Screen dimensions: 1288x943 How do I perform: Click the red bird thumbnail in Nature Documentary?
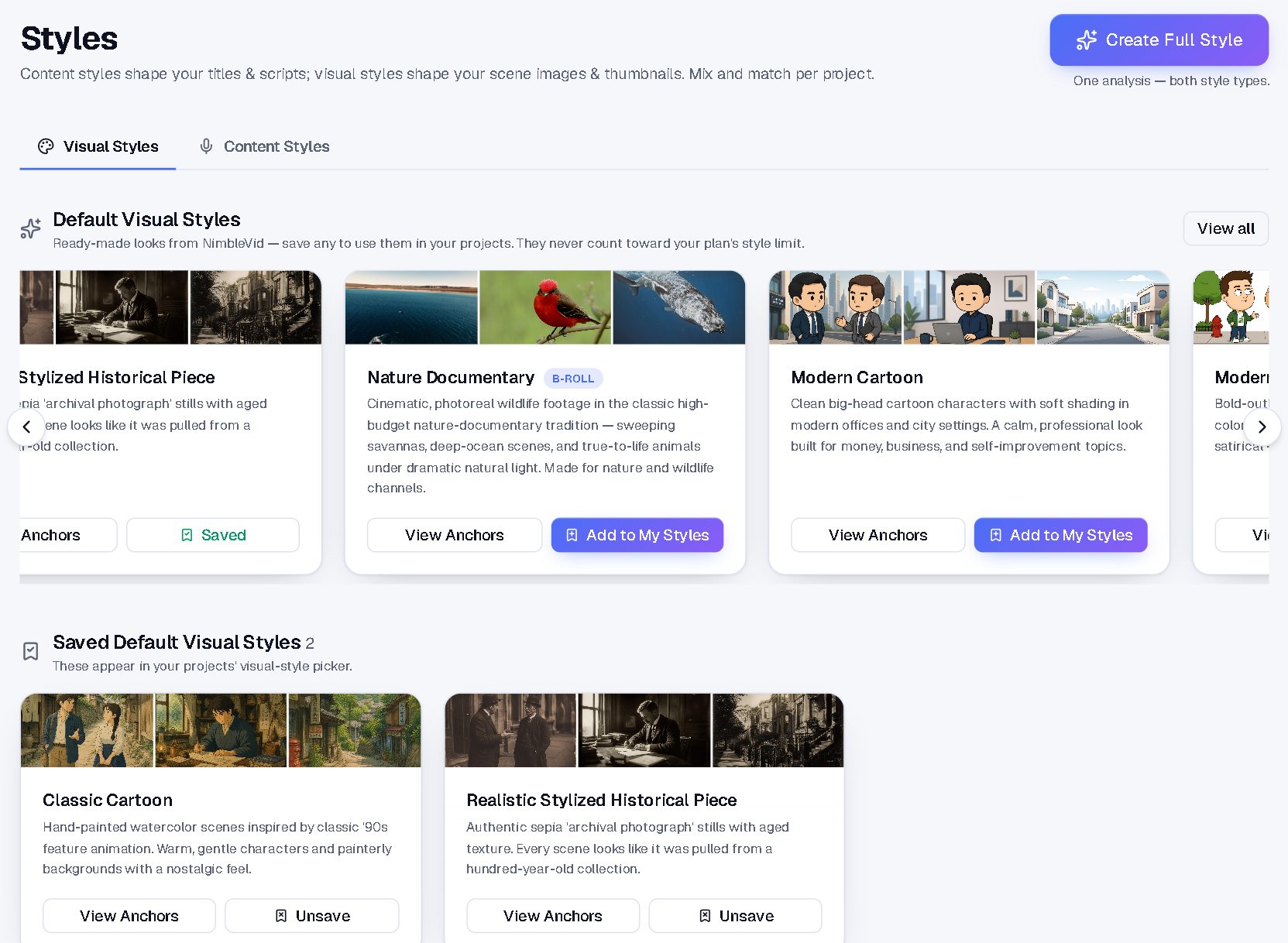(x=545, y=307)
